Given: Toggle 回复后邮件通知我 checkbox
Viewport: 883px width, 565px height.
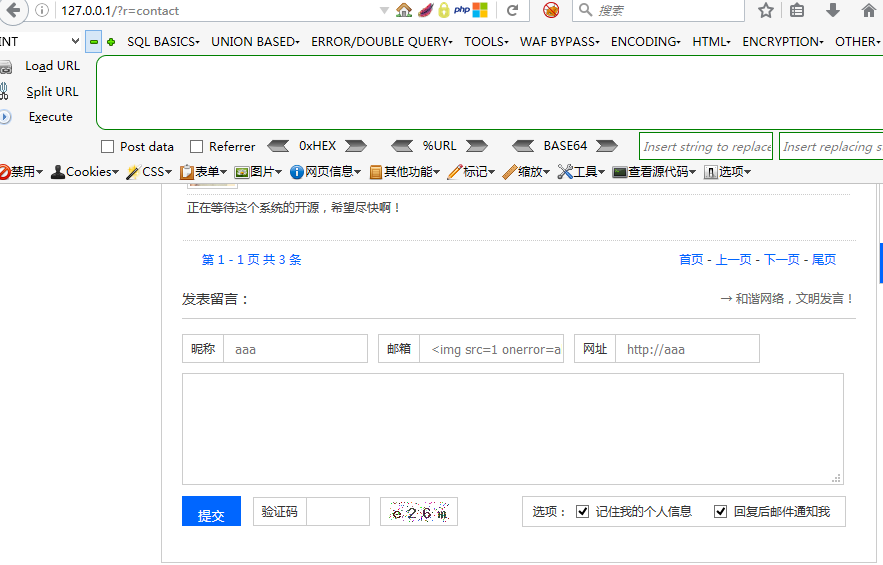Looking at the screenshot, I should click(720, 511).
